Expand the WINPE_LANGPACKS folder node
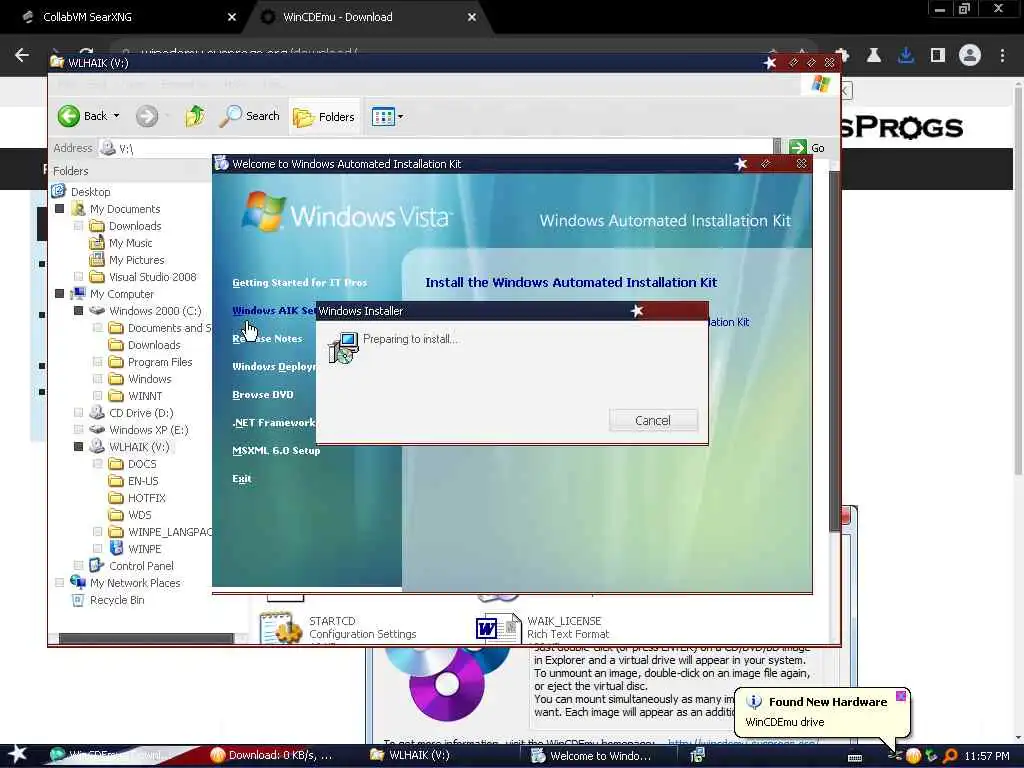This screenshot has width=1024, height=768. point(98,532)
